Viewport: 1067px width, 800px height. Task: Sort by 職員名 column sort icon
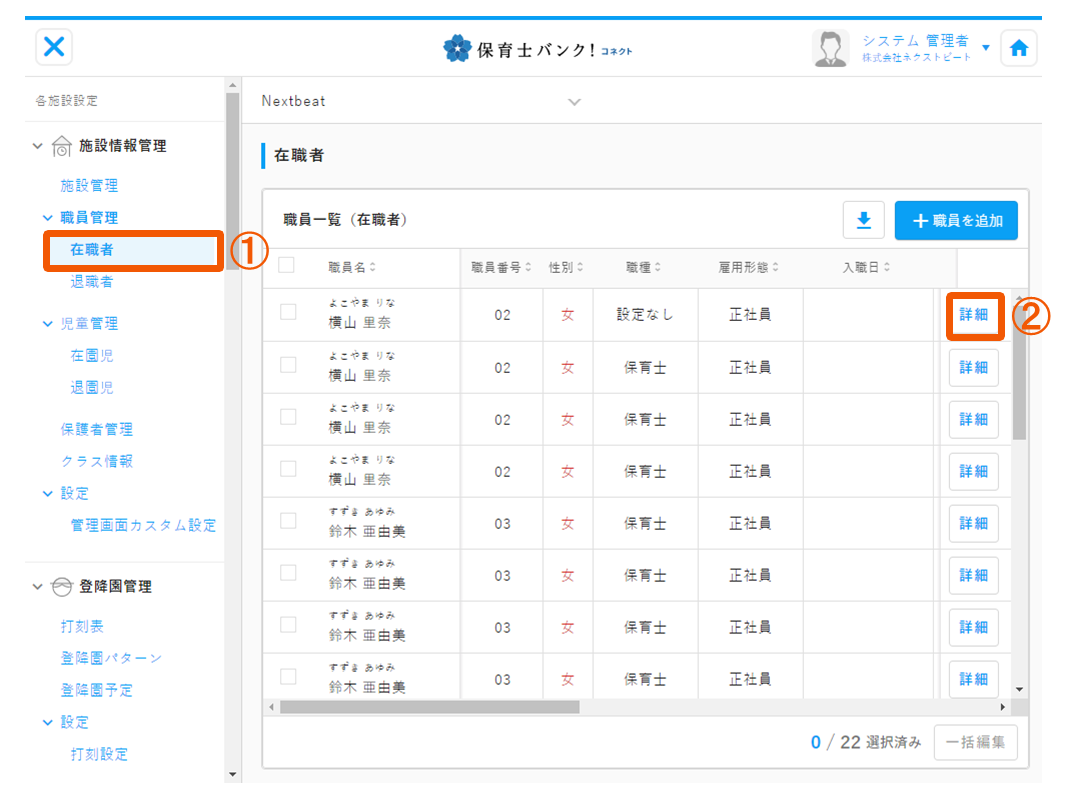(373, 267)
